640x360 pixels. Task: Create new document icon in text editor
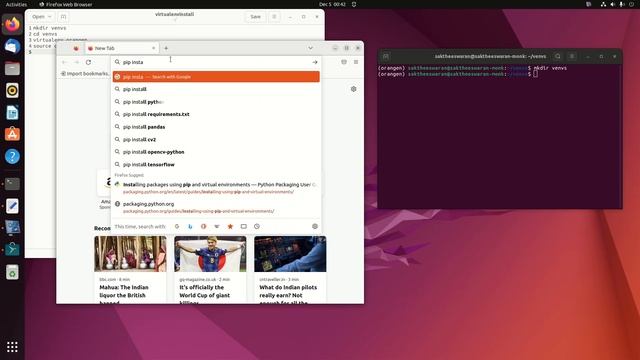pos(63,17)
